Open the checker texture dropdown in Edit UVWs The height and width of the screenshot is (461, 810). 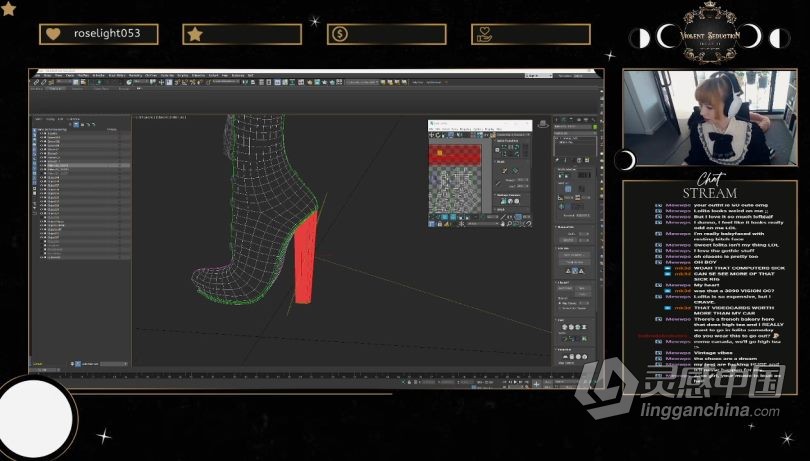(x=513, y=134)
